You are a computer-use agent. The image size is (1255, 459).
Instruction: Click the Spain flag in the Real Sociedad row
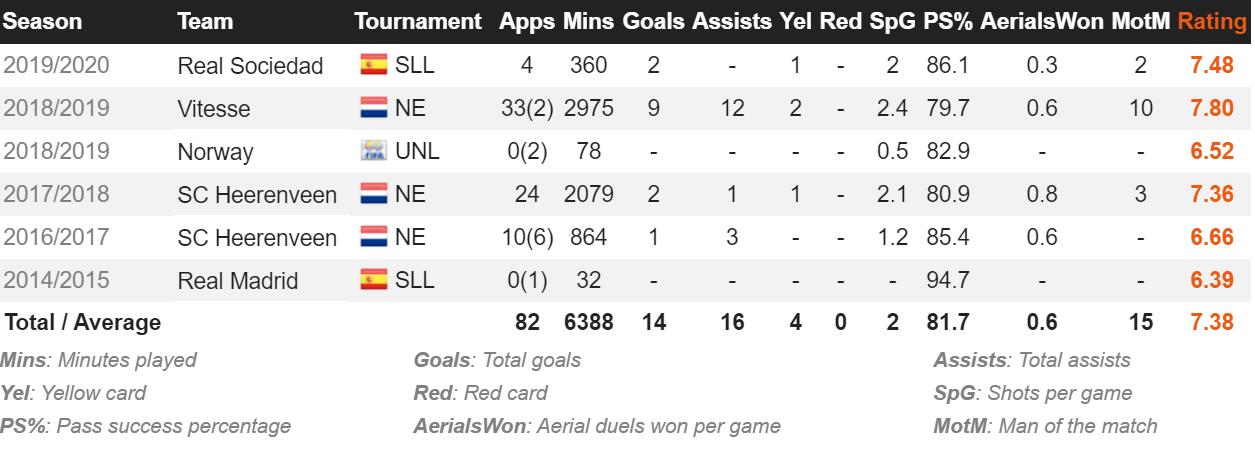373,65
